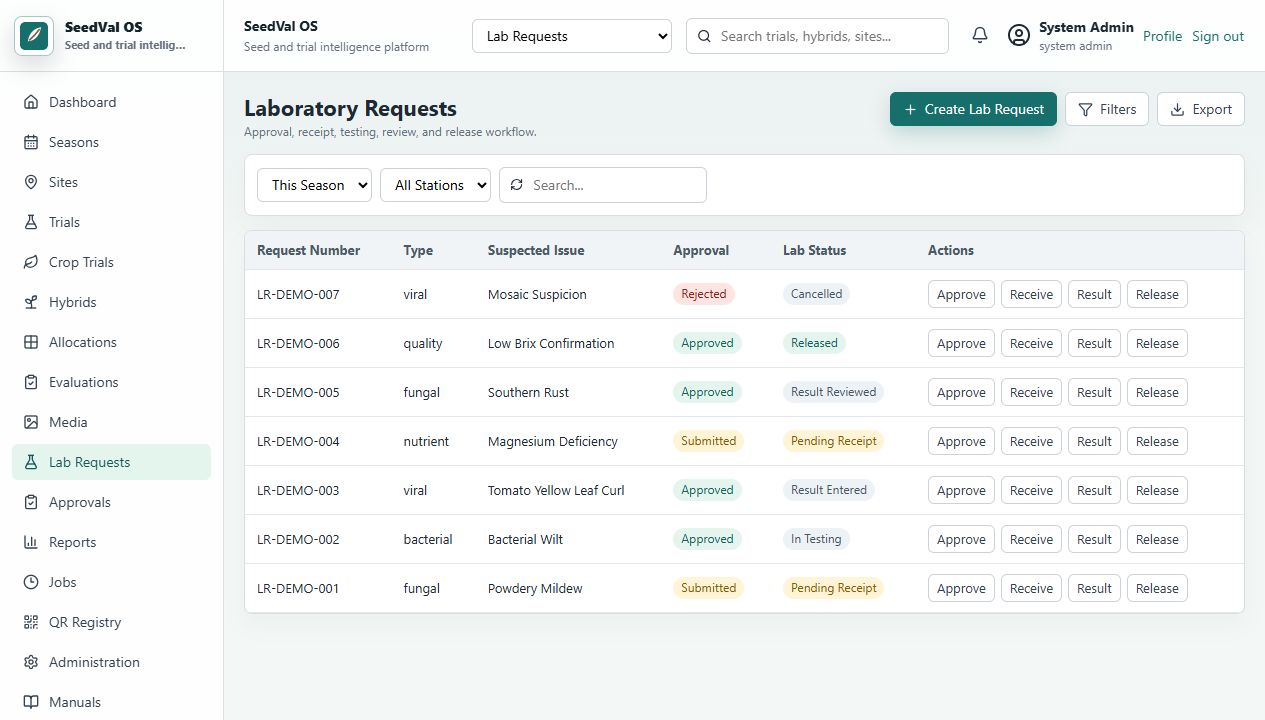Image resolution: width=1265 pixels, height=720 pixels.
Task: Open the All Stations dropdown
Action: point(435,185)
